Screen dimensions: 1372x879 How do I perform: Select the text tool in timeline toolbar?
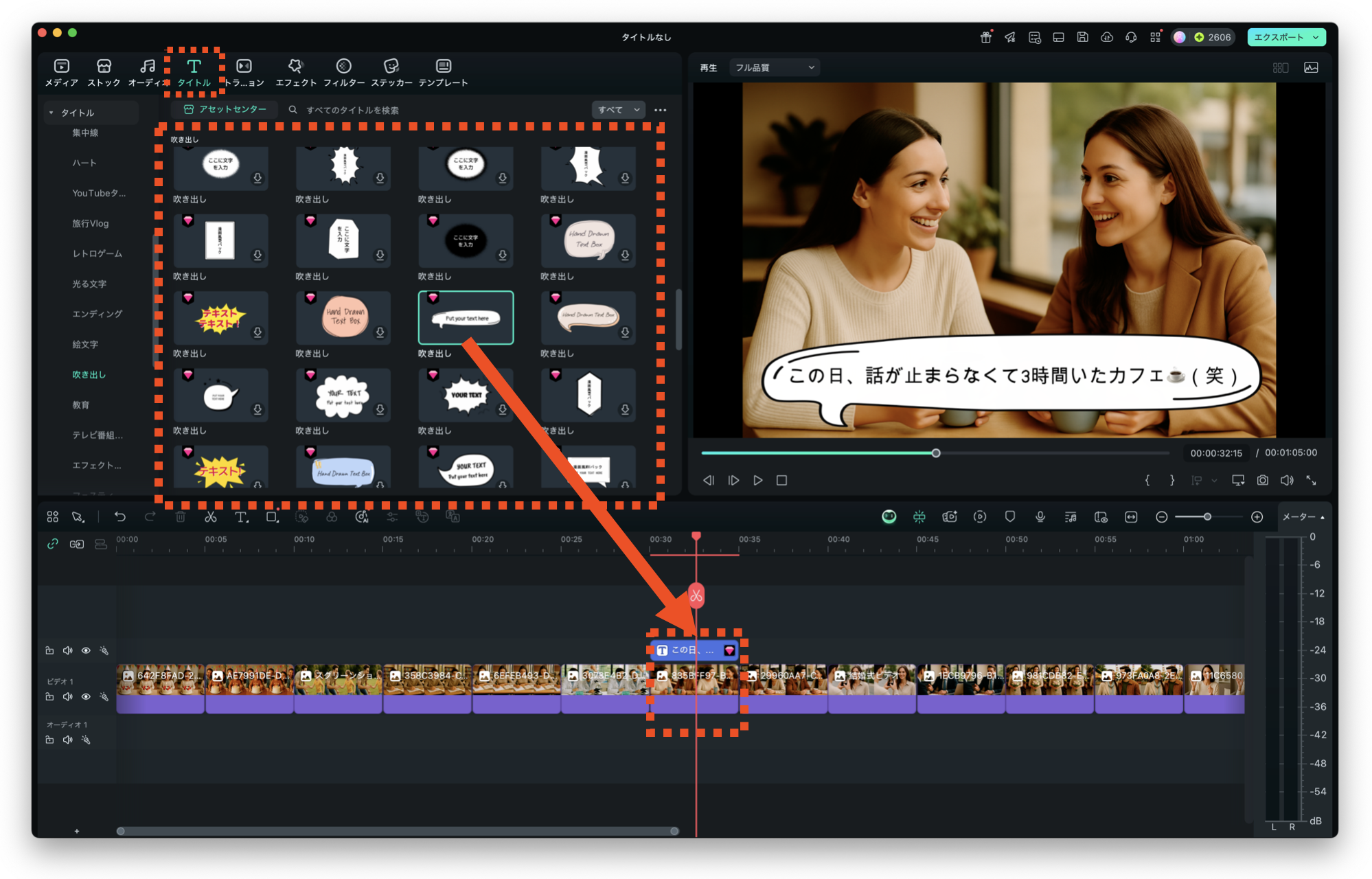point(241,516)
